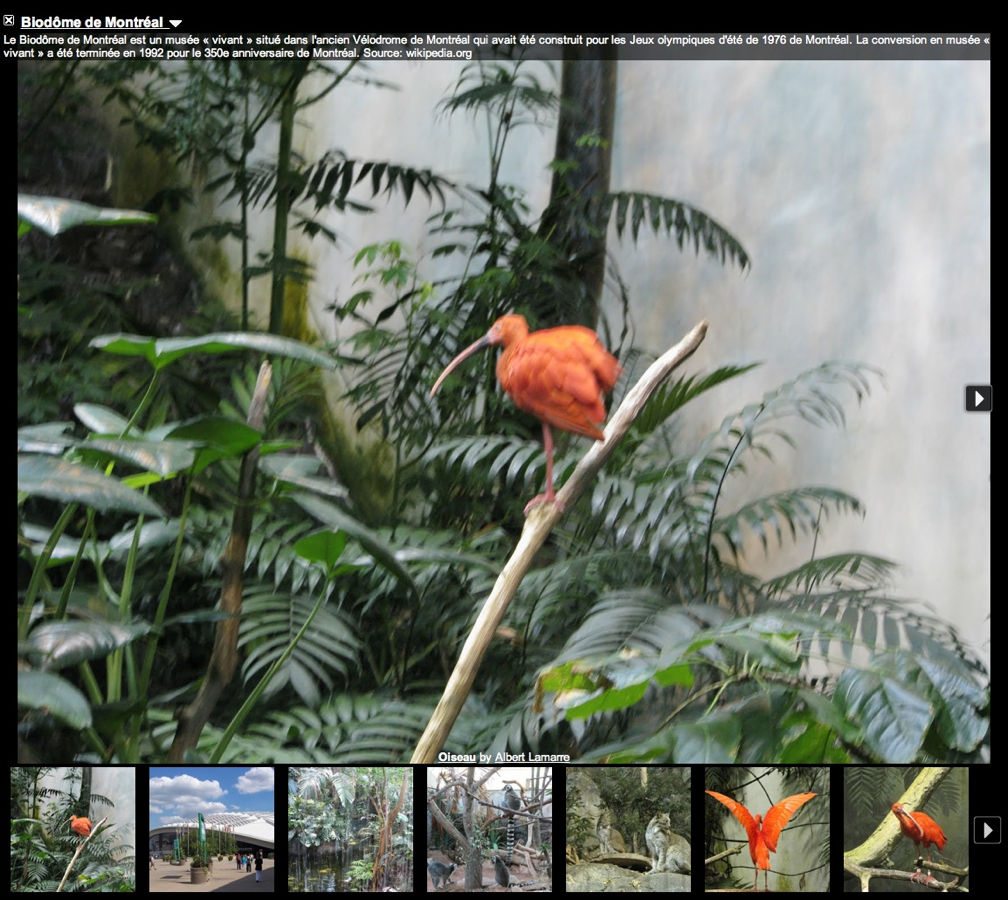This screenshot has height=900, width=1008.
Task: Visit photographer Albert Lamarre's link
Action: click(532, 757)
